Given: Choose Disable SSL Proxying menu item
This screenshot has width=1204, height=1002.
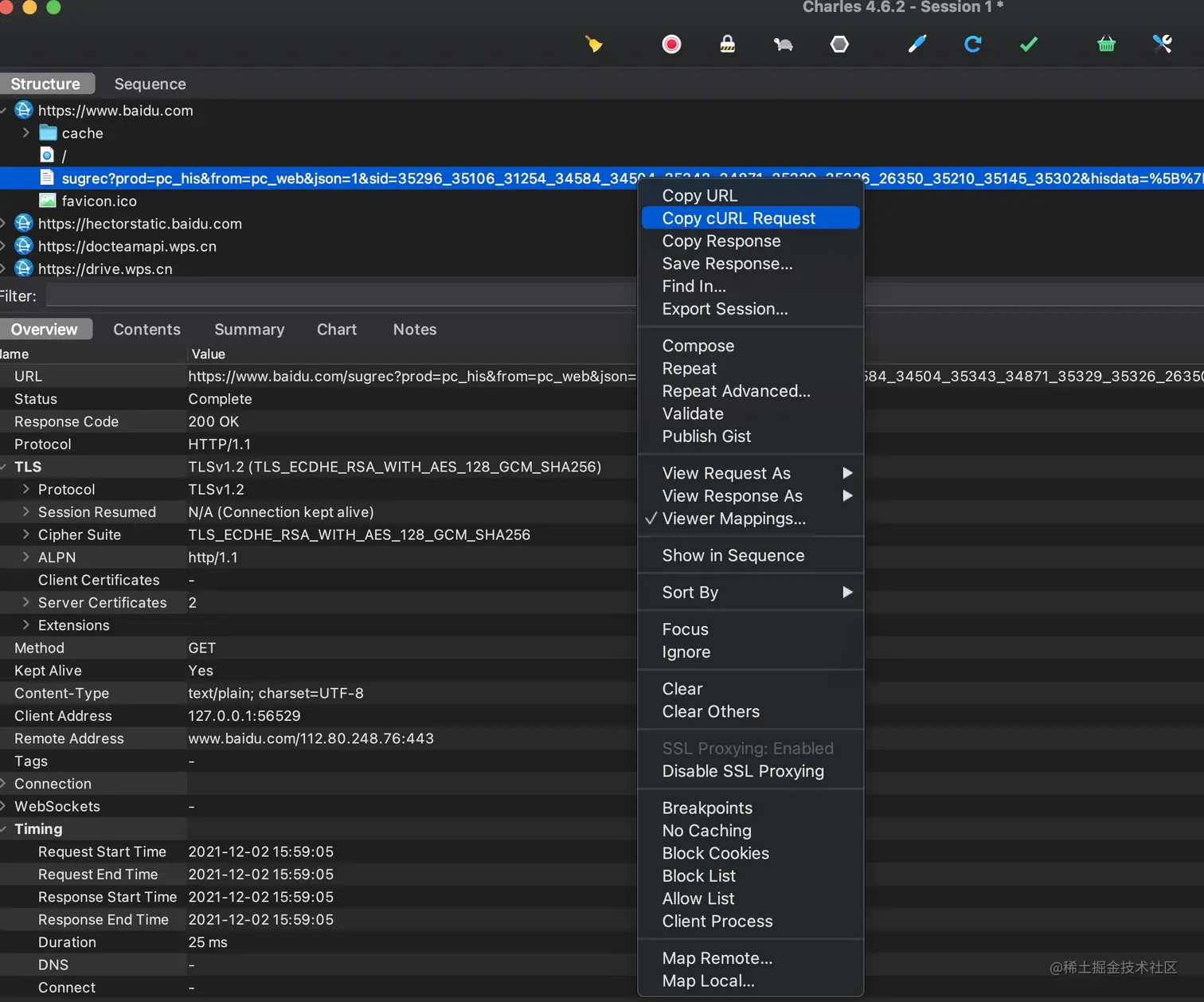Looking at the screenshot, I should [750, 771].
